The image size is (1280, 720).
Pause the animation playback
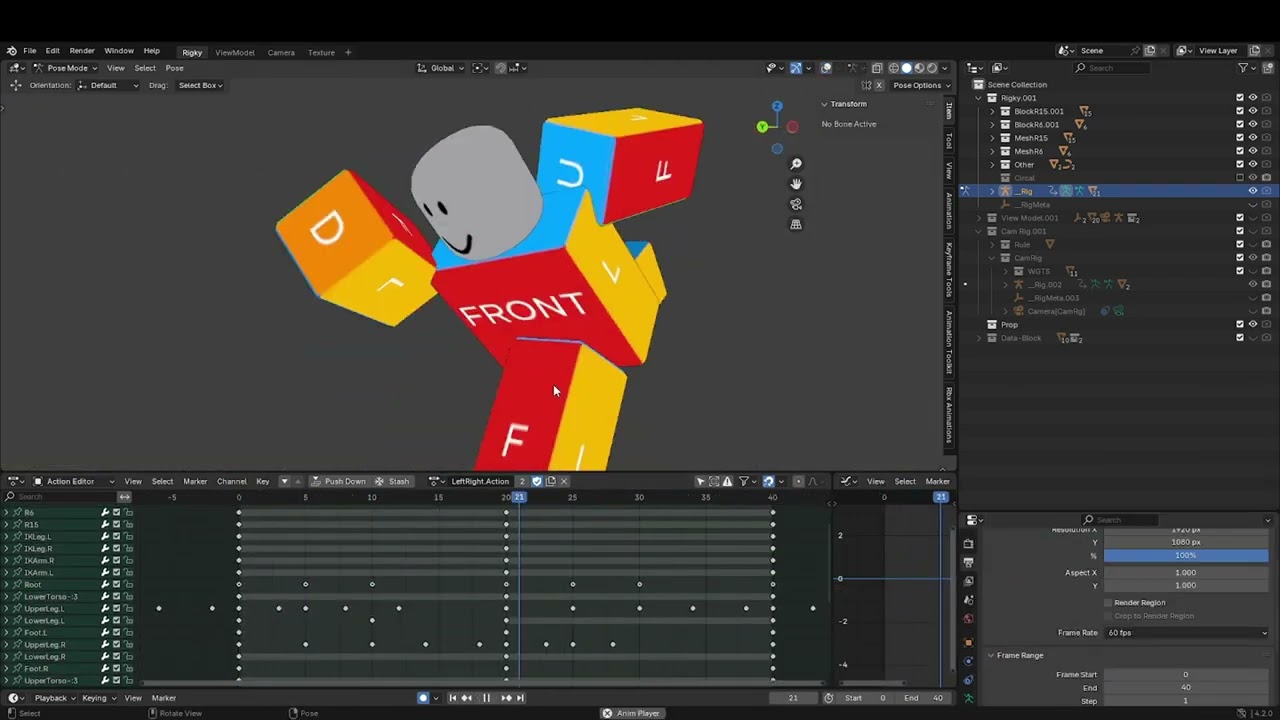pos(486,698)
